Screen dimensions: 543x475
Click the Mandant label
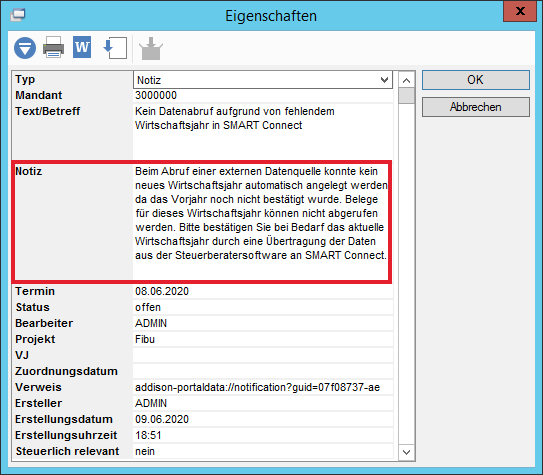[38, 95]
